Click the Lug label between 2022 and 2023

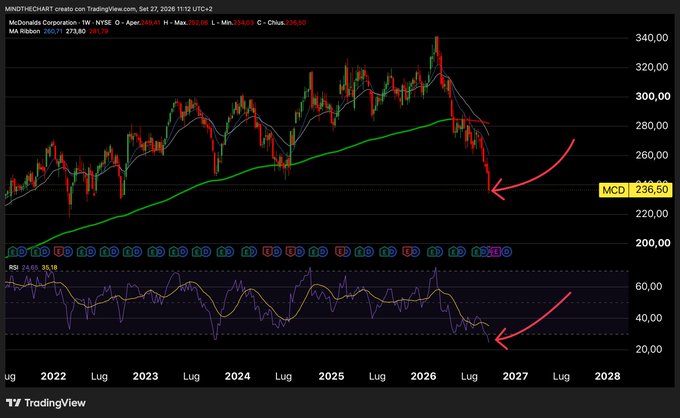click(99, 376)
